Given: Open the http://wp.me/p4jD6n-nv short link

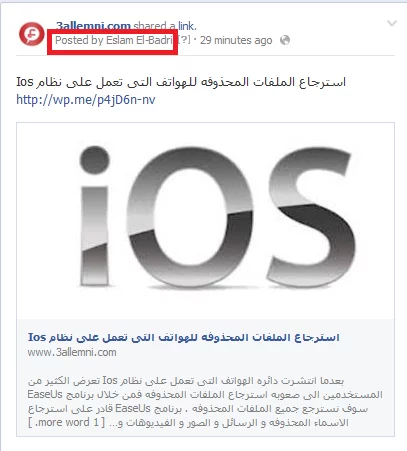Looking at the screenshot, I should pyautogui.click(x=86, y=99).
